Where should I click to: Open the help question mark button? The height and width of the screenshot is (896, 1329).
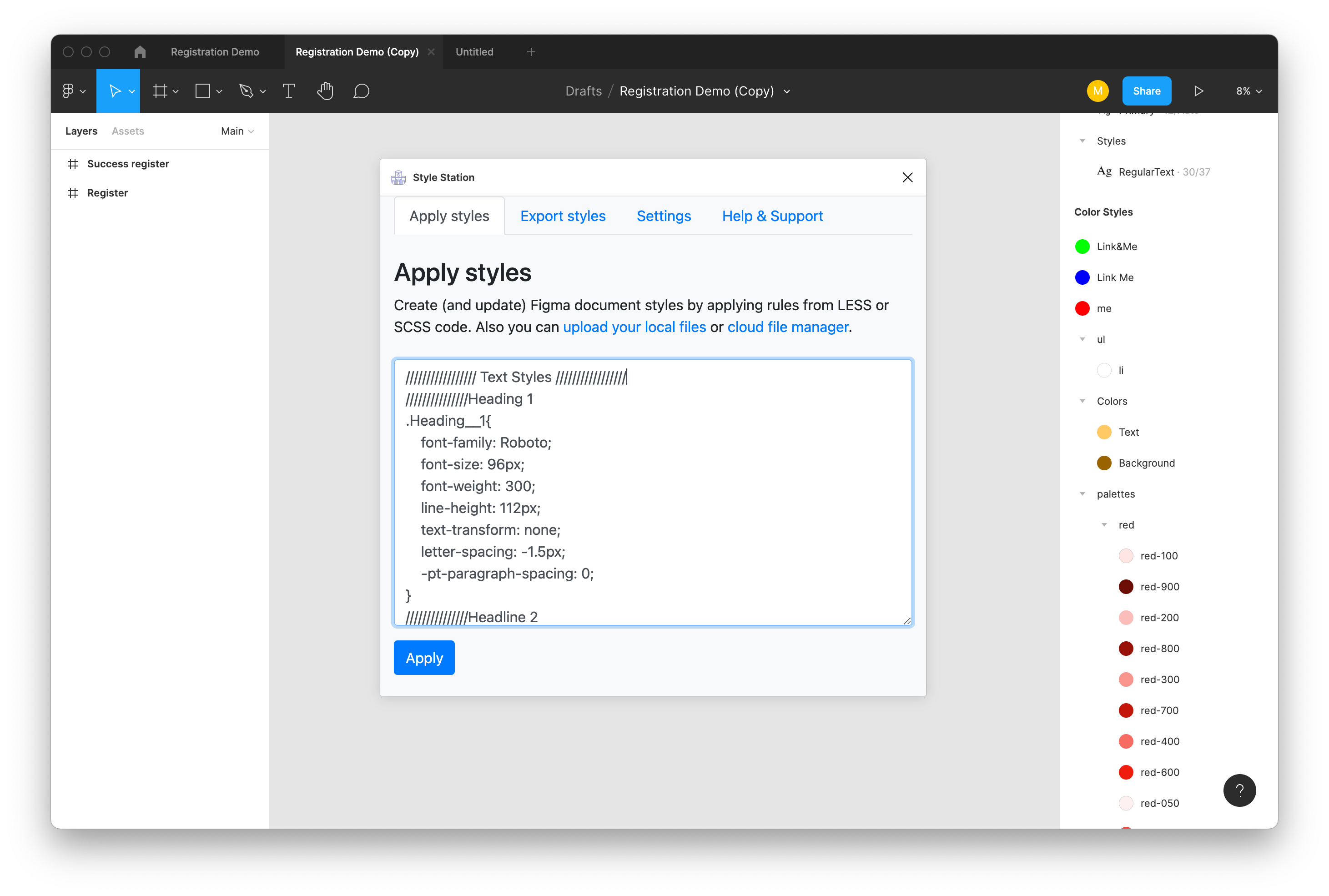click(x=1239, y=790)
